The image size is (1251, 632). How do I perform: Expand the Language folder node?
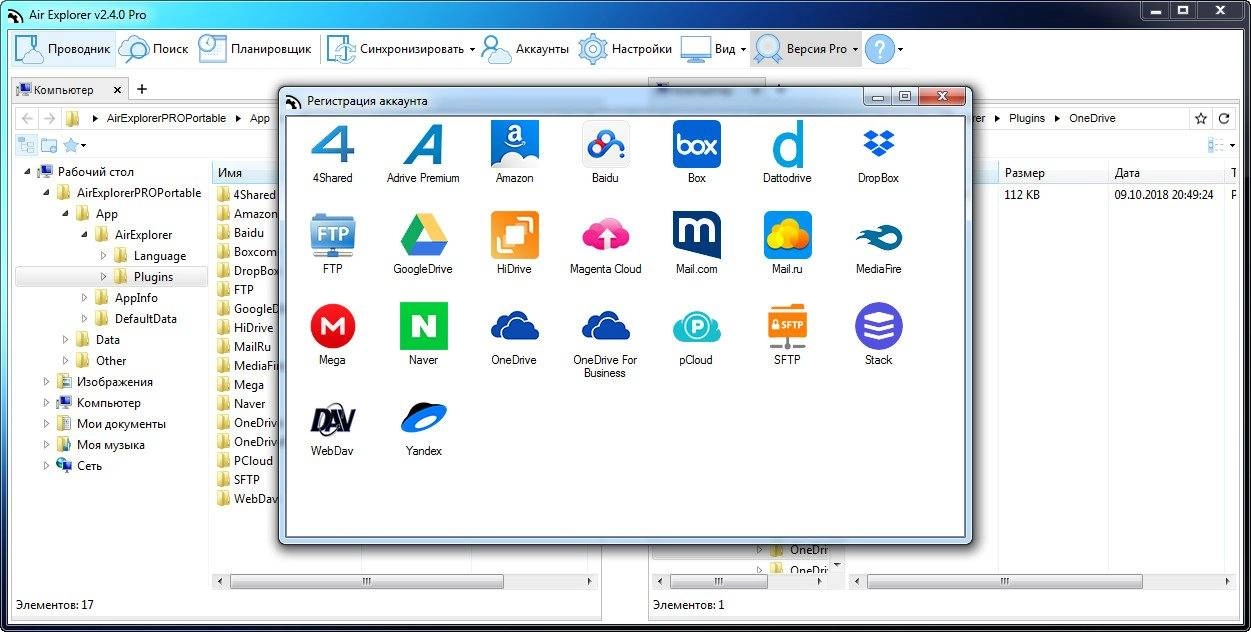tap(103, 256)
